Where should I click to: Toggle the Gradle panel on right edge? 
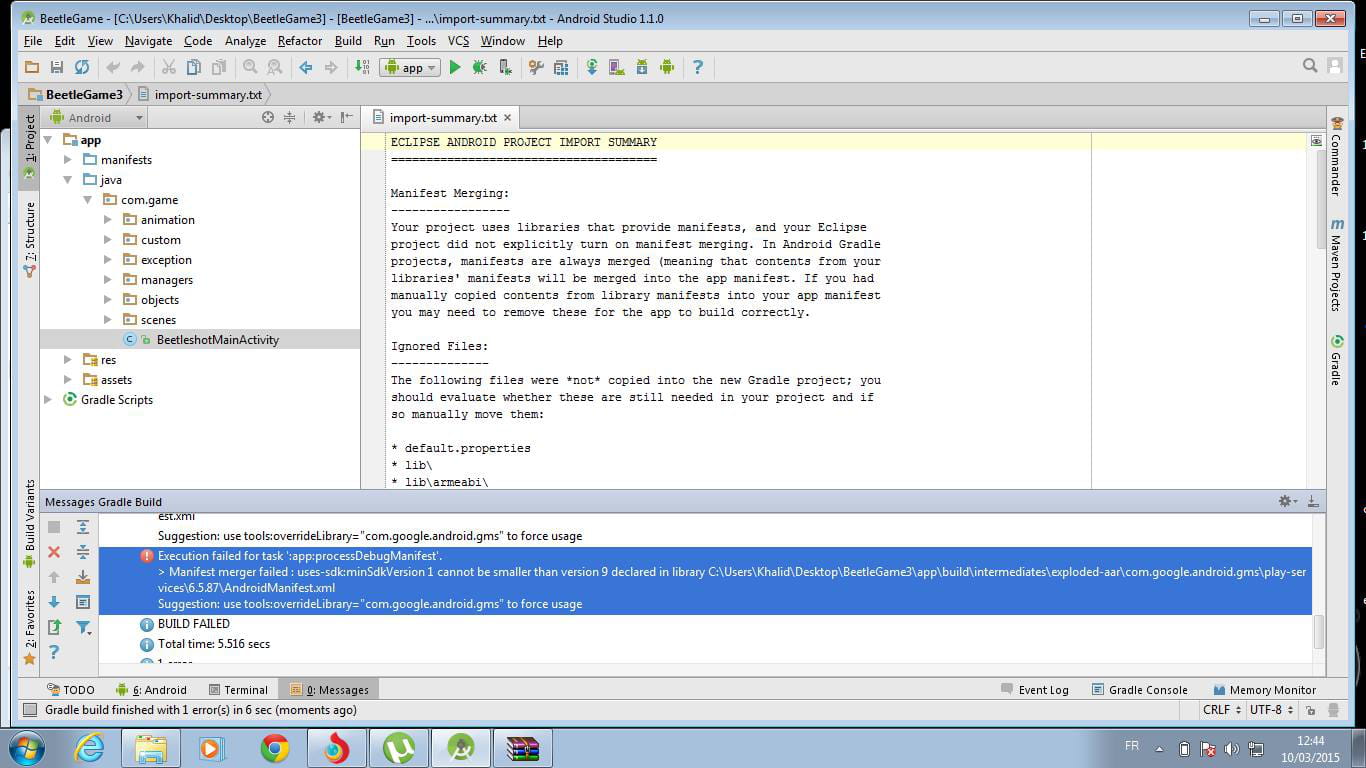(1336, 360)
